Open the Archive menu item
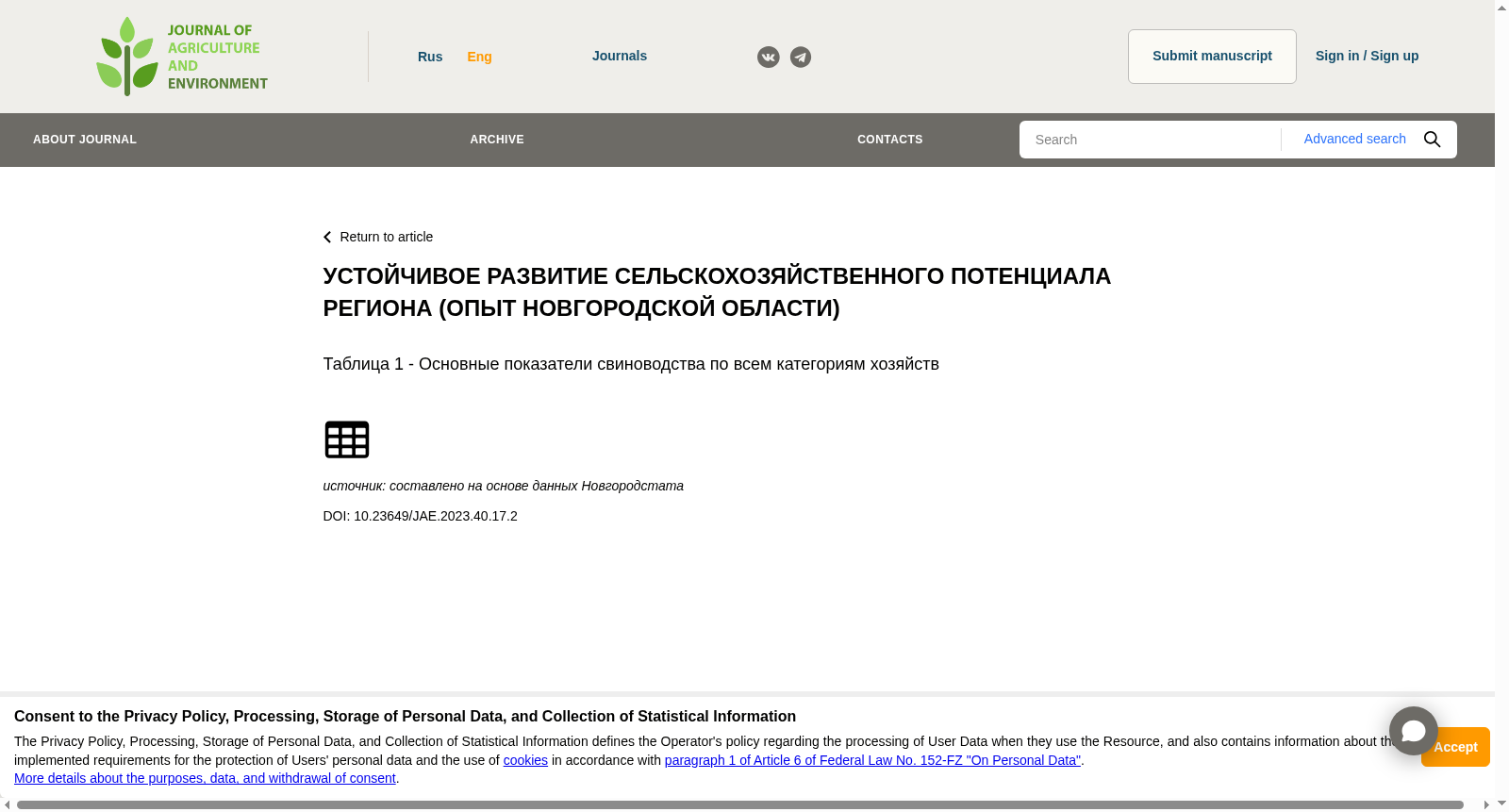 coord(497,140)
